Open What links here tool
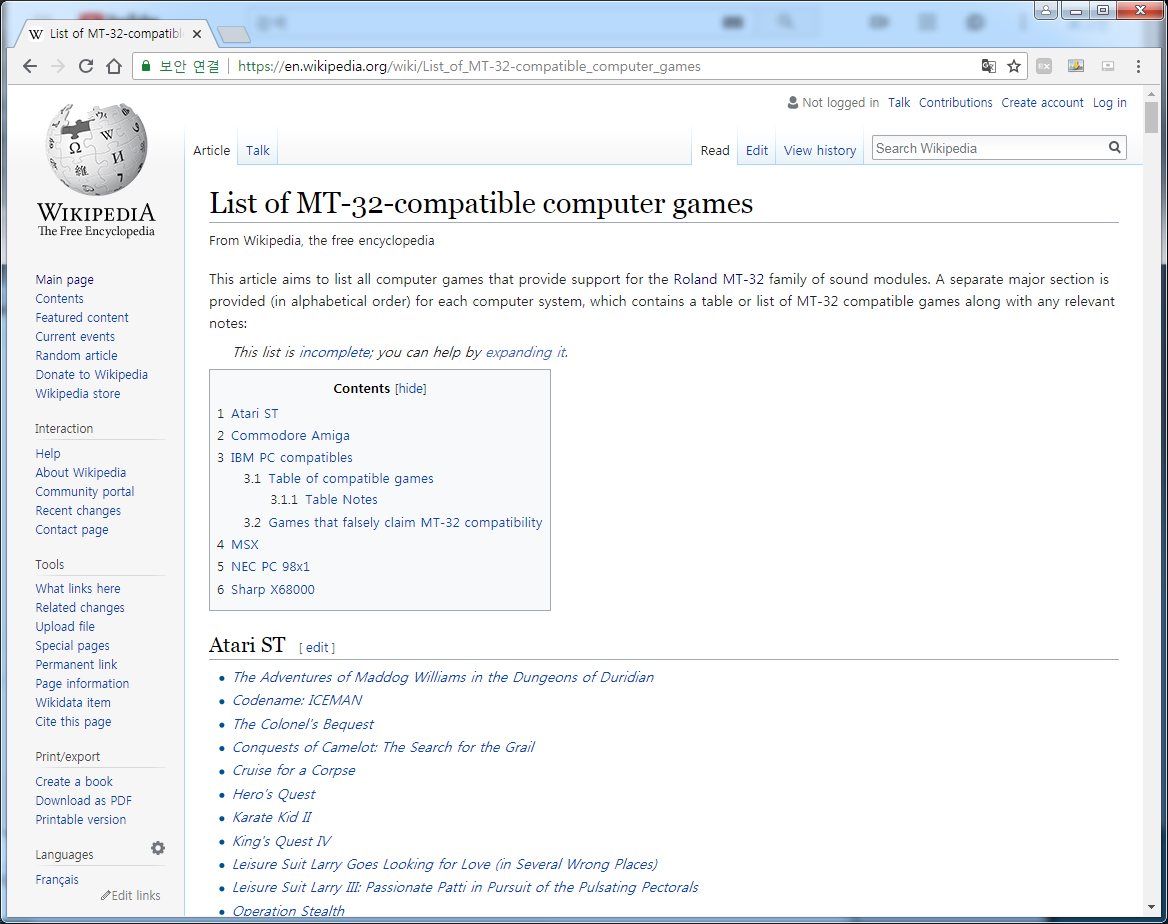The height and width of the screenshot is (924, 1168). pos(77,589)
